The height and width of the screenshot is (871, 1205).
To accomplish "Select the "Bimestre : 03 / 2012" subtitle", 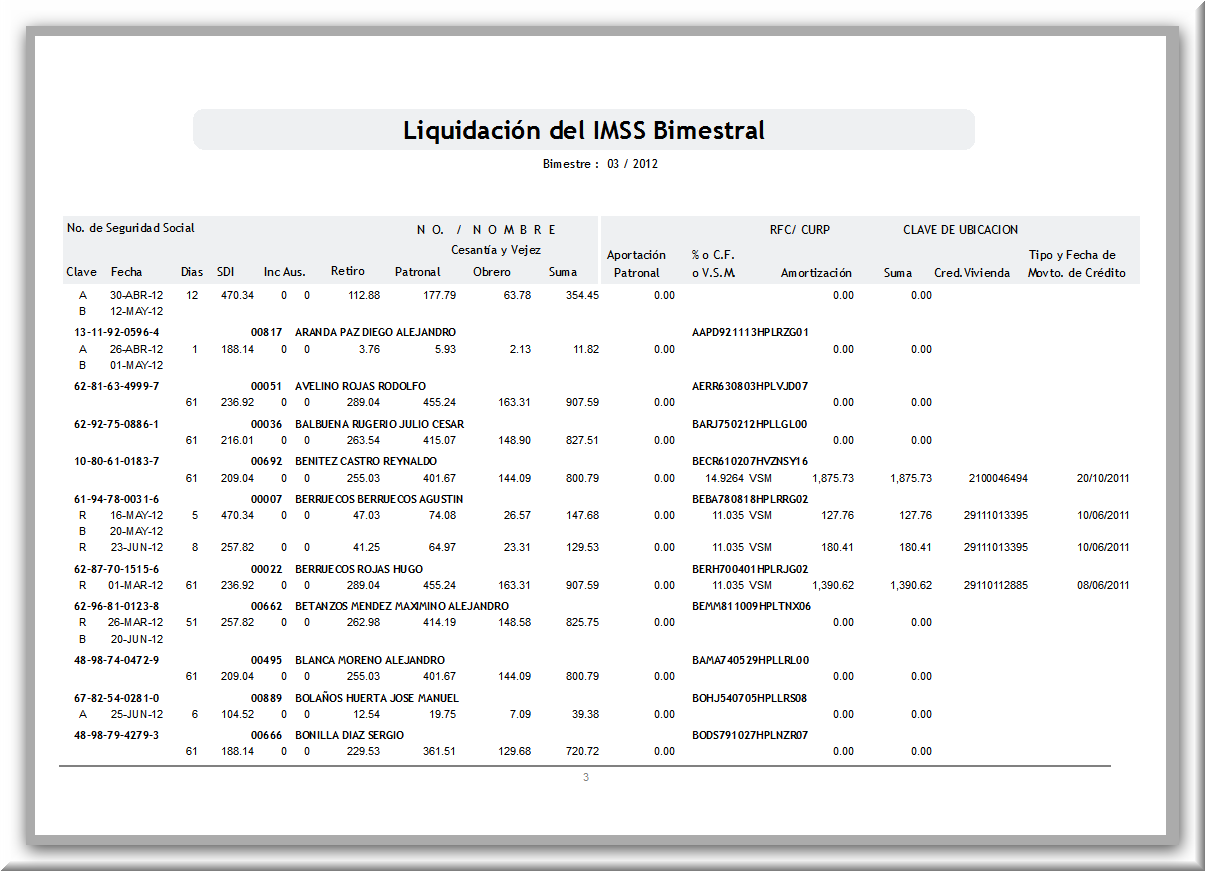I will tap(600, 164).
